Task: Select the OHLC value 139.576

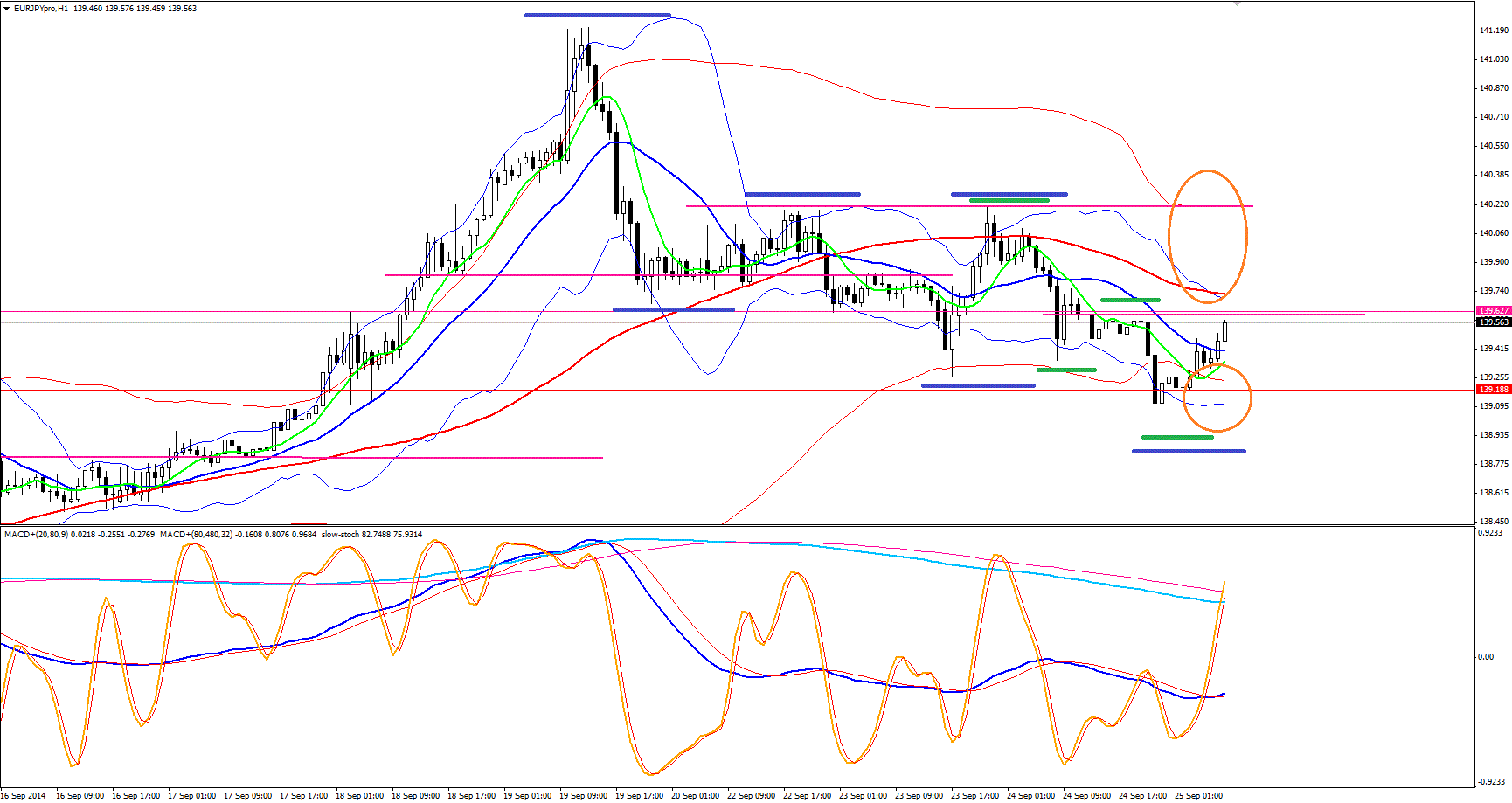Action: [119, 9]
